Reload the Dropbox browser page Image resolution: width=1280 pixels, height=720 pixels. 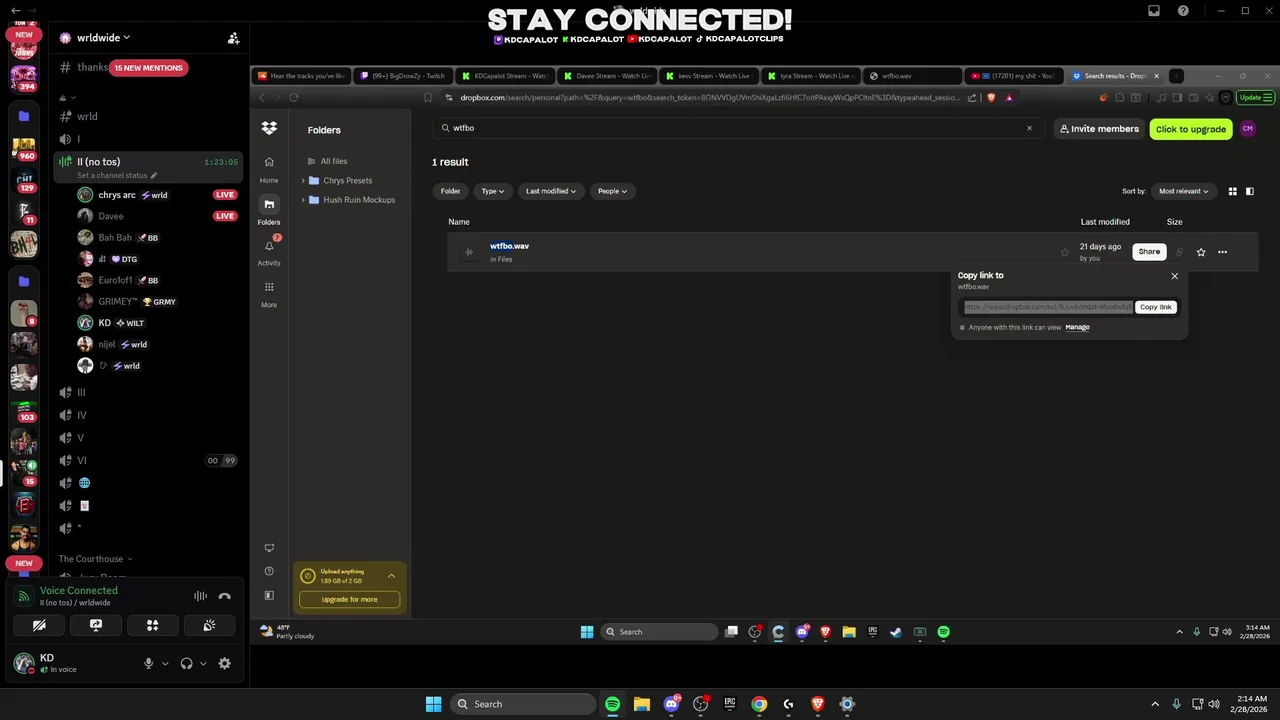(x=293, y=97)
